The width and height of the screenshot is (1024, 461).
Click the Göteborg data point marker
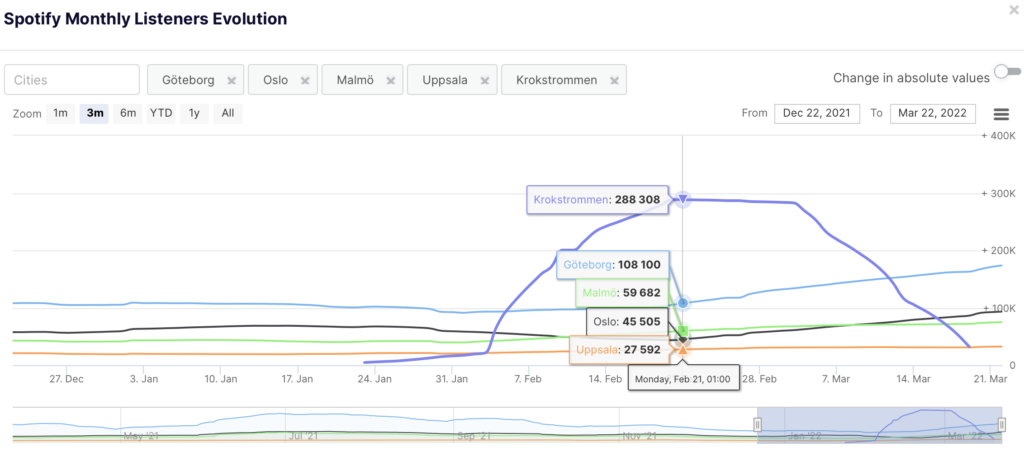click(x=683, y=303)
